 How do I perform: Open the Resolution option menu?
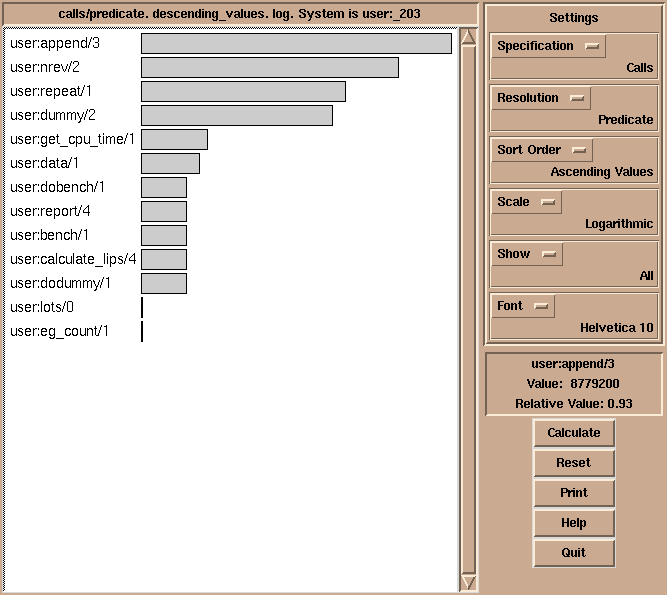pos(541,98)
